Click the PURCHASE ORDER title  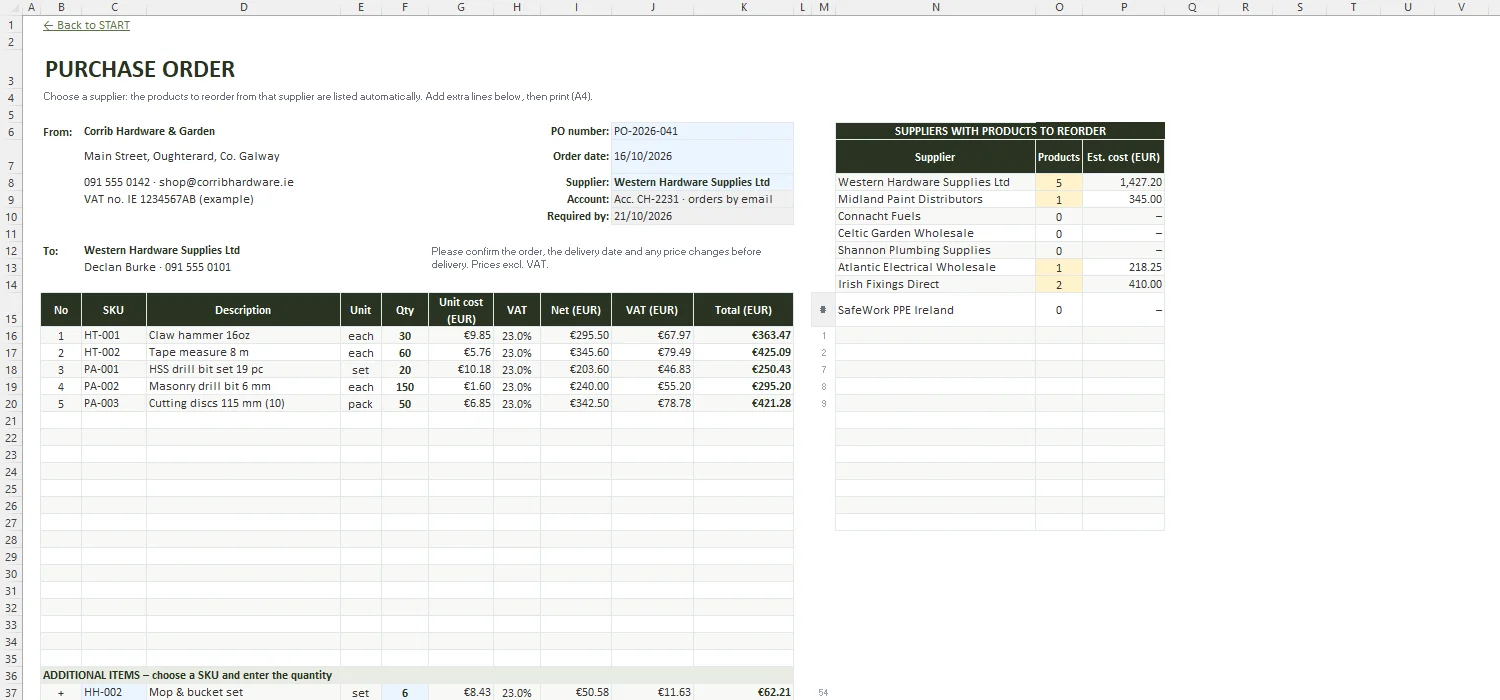140,69
